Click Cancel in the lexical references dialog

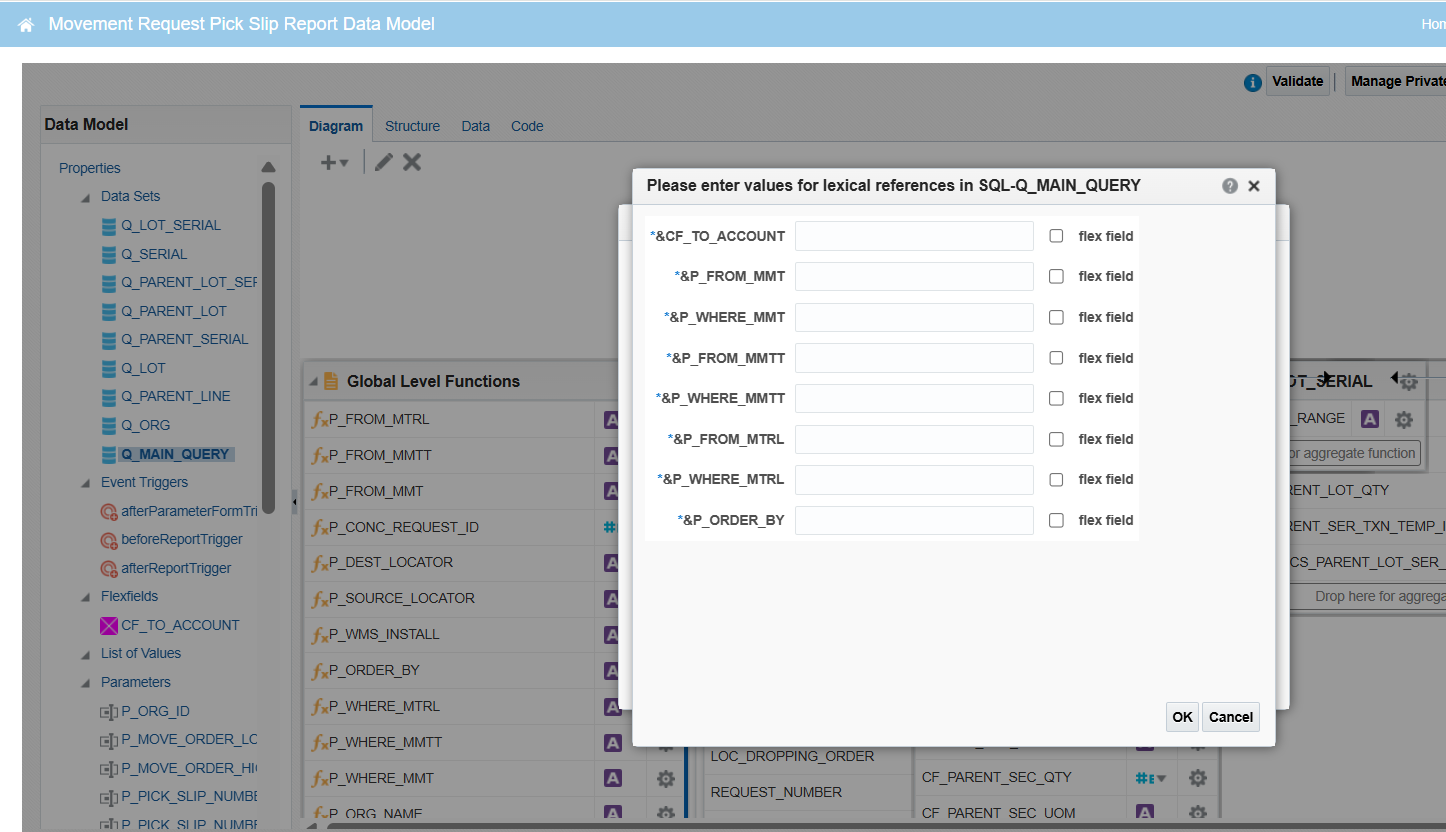[x=1231, y=717]
